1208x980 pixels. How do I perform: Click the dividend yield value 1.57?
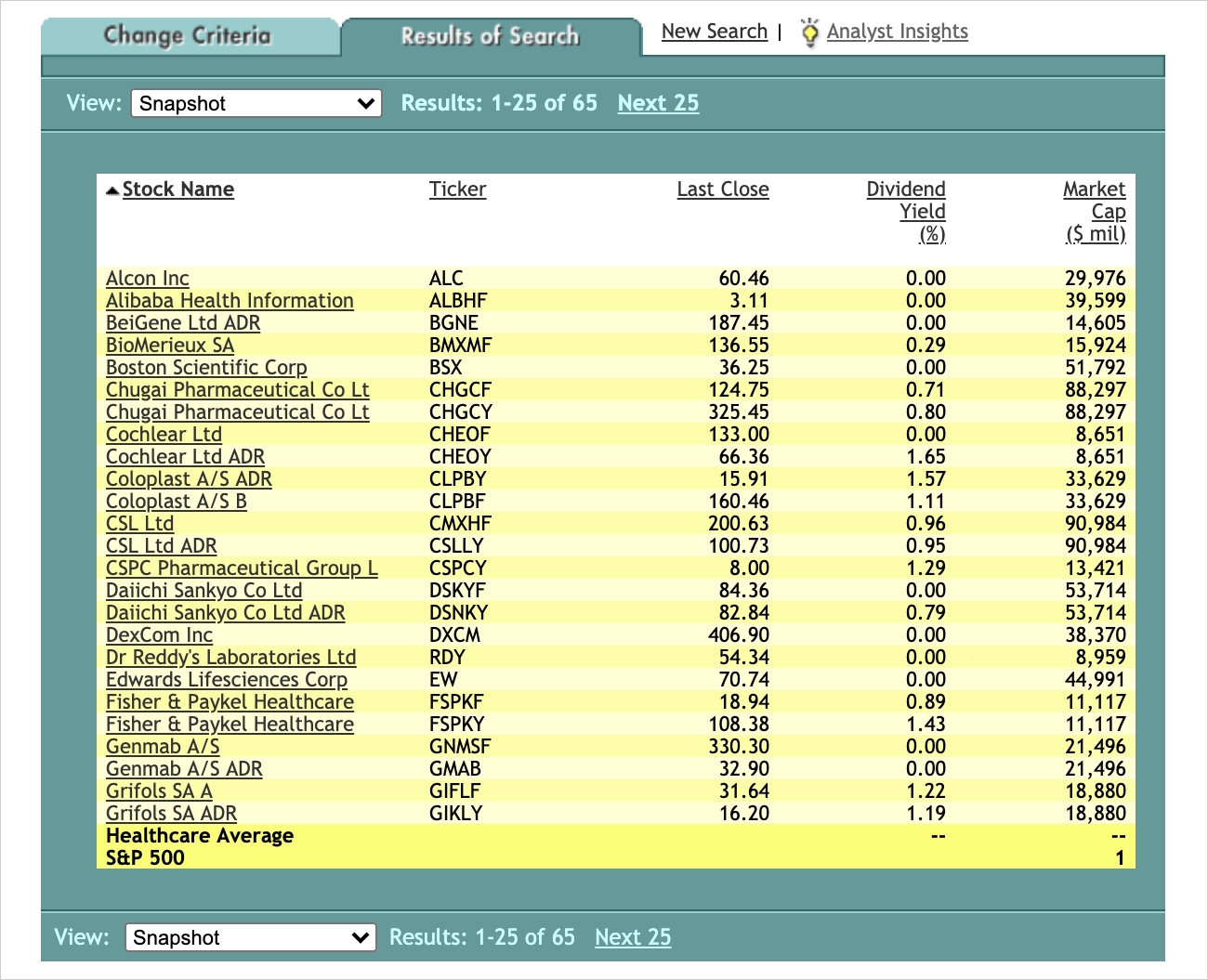[x=926, y=479]
